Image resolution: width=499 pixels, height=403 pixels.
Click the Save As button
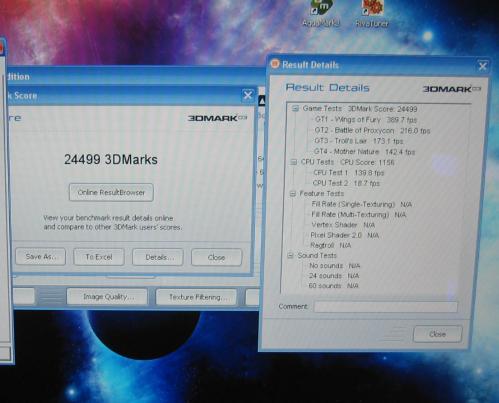(40, 257)
